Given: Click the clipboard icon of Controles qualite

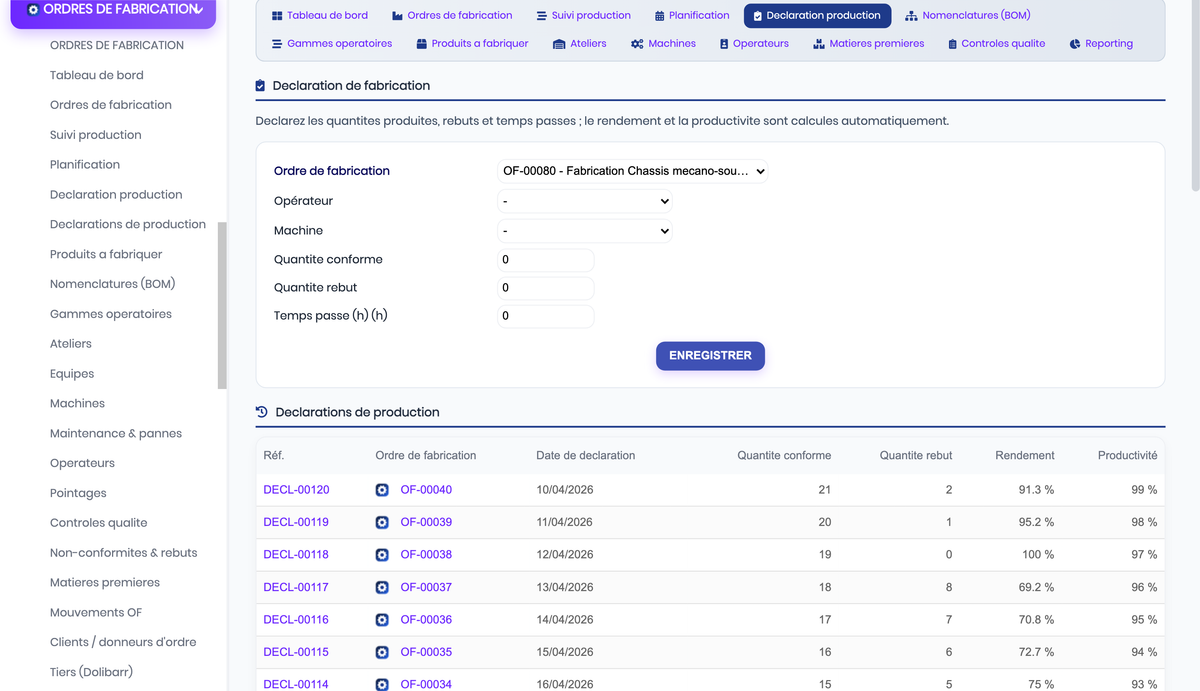Looking at the screenshot, I should pyautogui.click(x=952, y=44).
